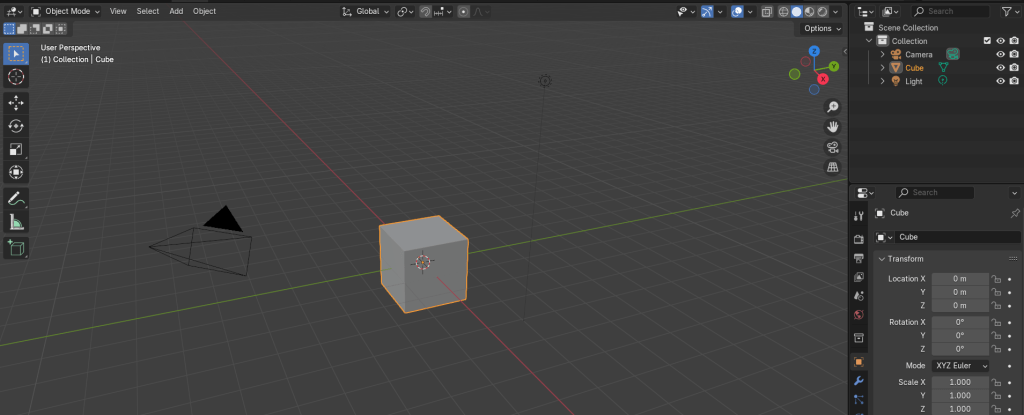Click the Options button in viewport
The width and height of the screenshot is (1024, 415).
click(x=821, y=28)
